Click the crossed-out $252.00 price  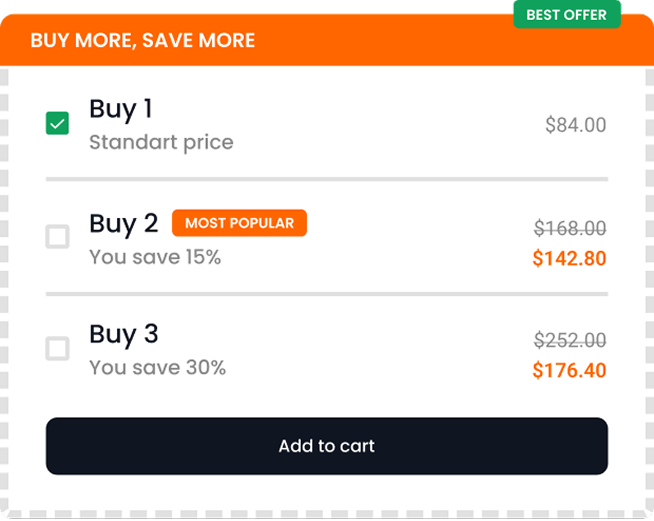tap(570, 340)
